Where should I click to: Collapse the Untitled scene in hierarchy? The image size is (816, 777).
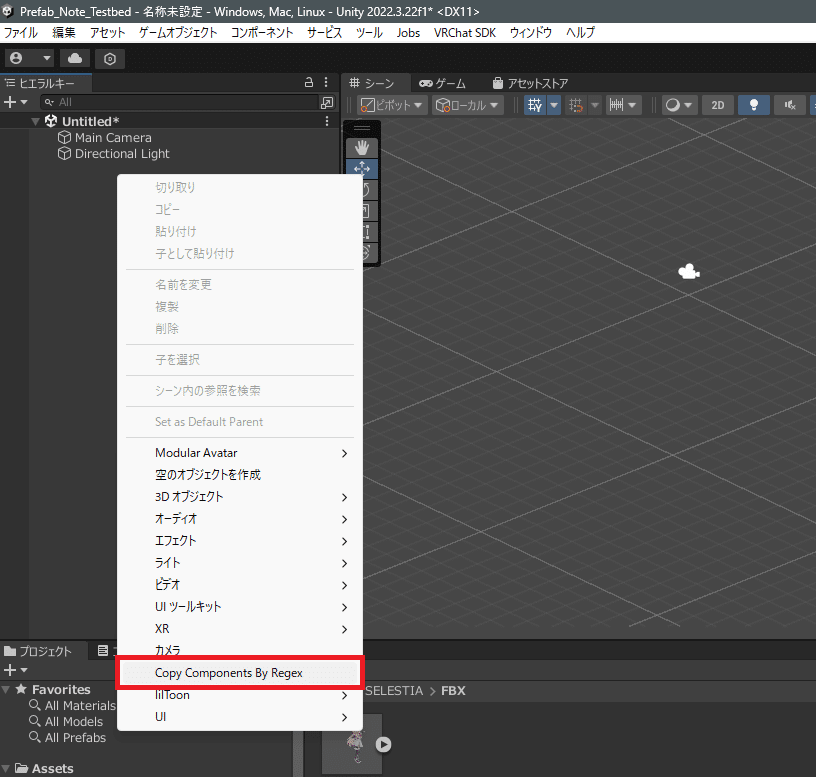click(35, 120)
